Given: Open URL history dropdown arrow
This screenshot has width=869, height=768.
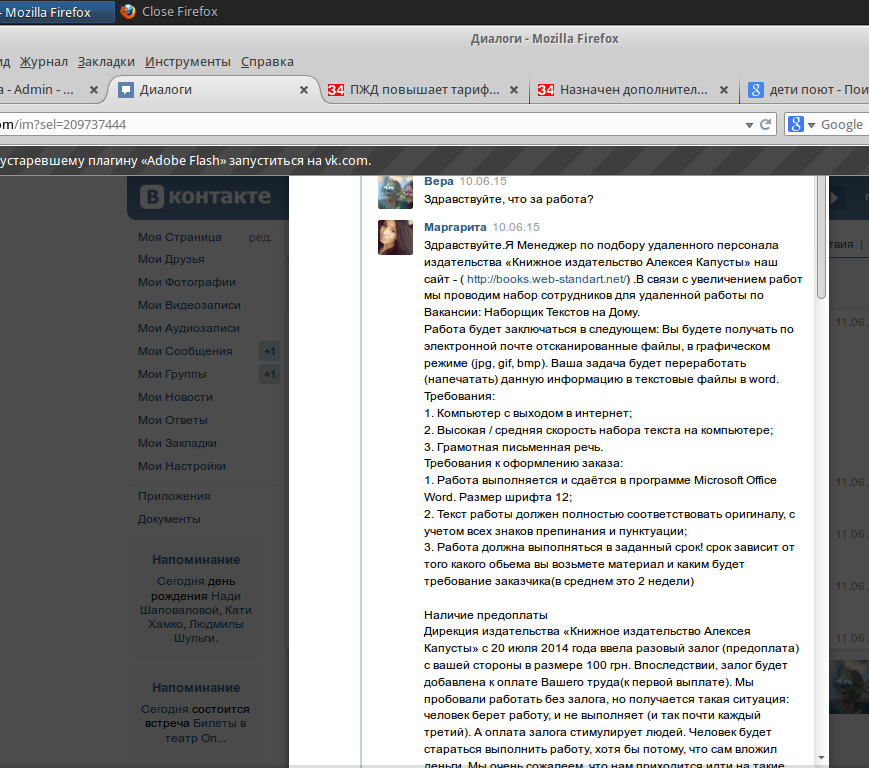Looking at the screenshot, I should [749, 125].
